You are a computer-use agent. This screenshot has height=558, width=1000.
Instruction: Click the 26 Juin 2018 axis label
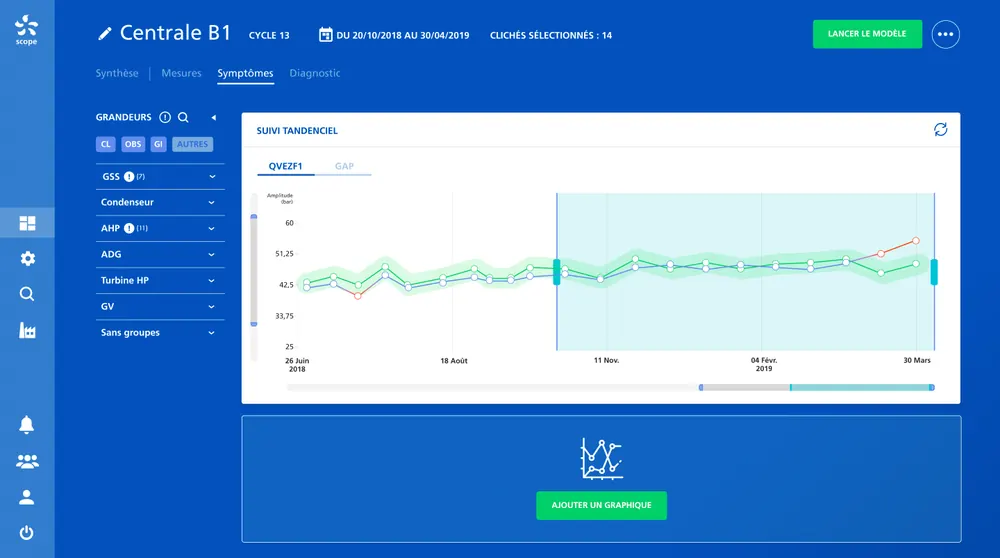click(297, 365)
